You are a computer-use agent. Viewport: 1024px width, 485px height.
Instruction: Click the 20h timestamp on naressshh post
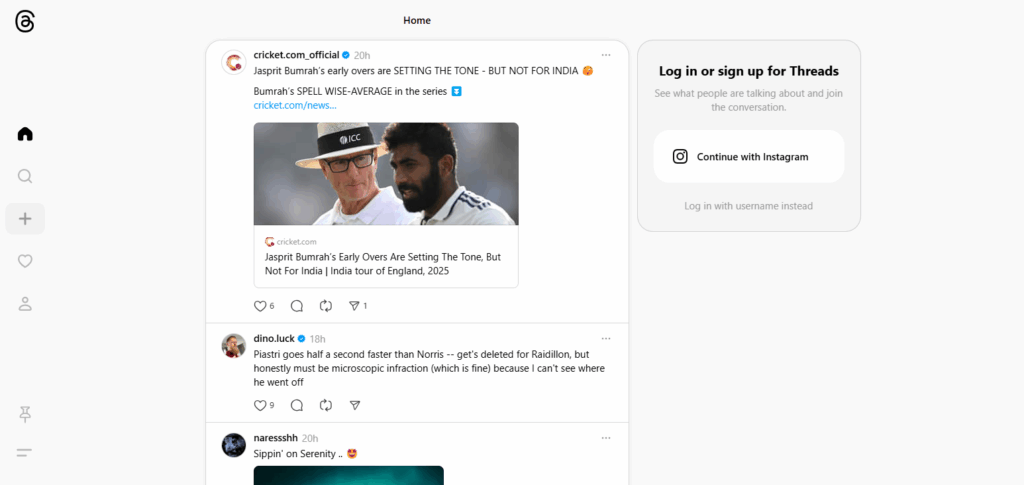point(310,438)
